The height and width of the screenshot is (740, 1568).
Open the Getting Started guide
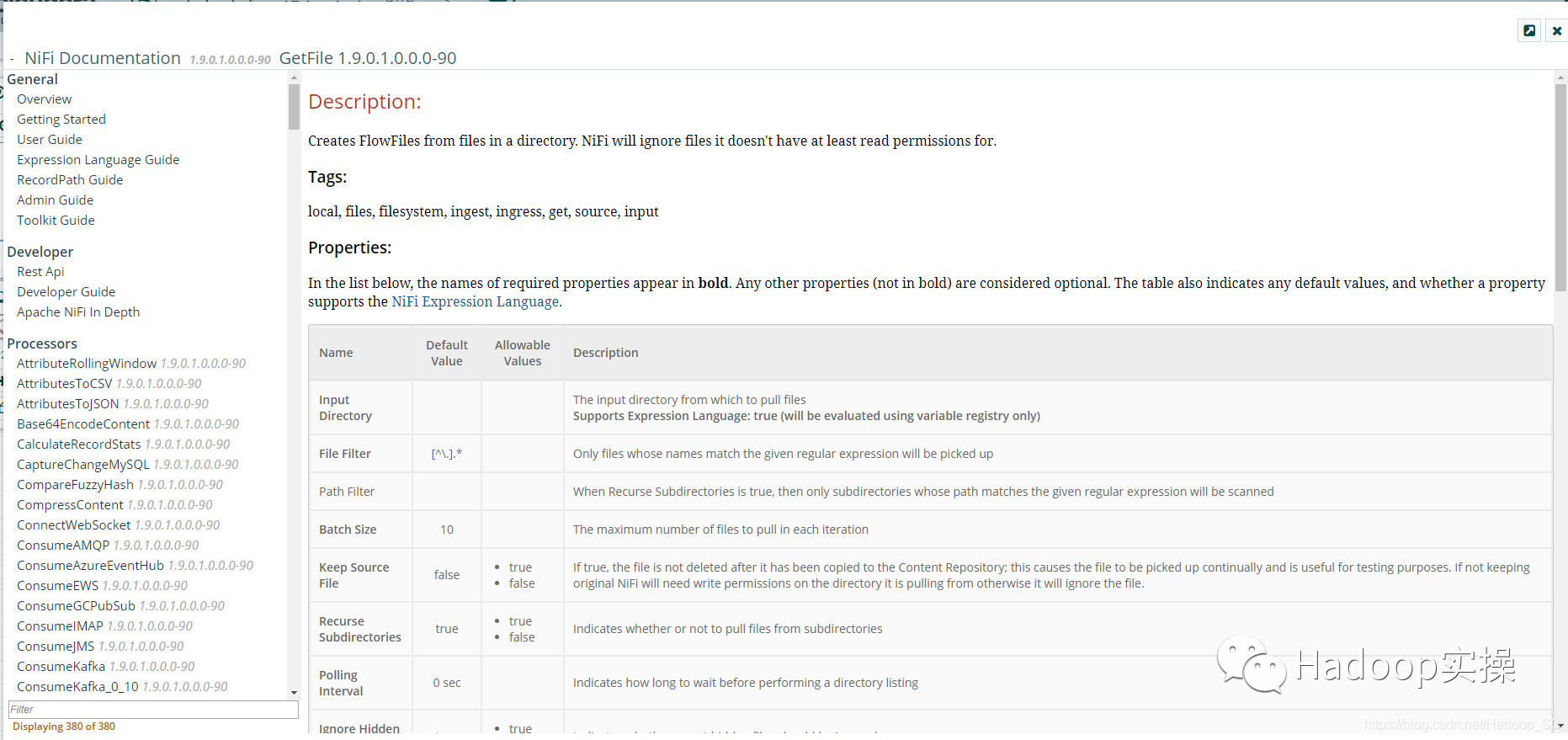[61, 120]
